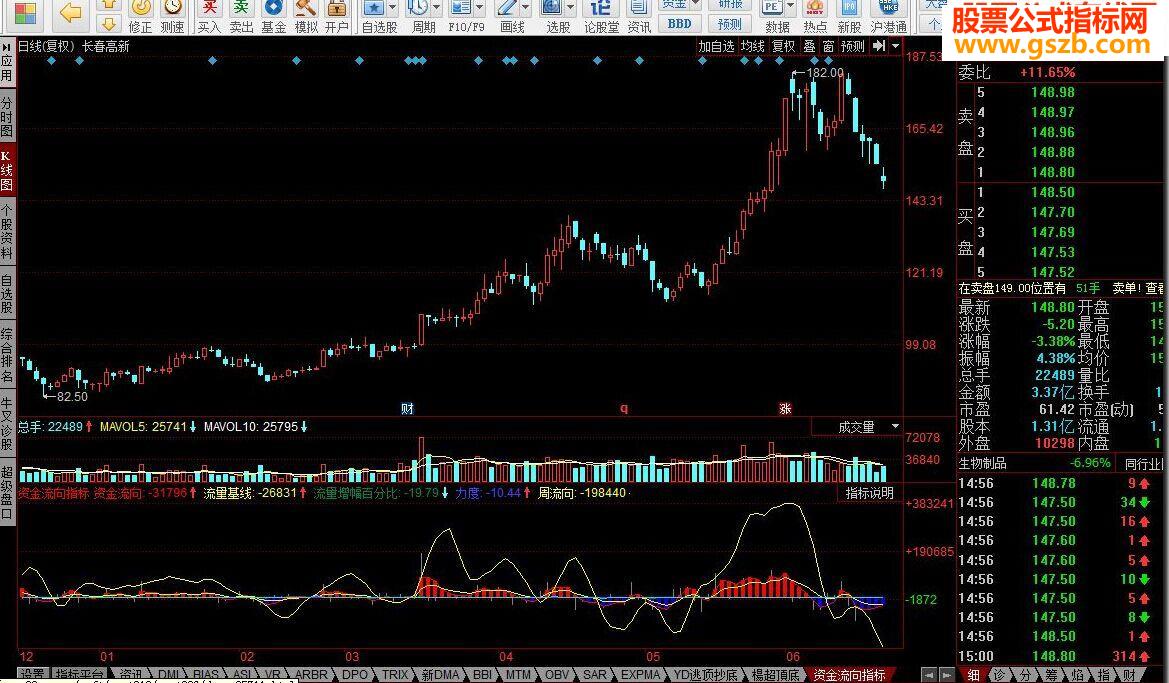Expand the 数据 PE dropdown arrow
The width and height of the screenshot is (1169, 683).
coord(790,8)
